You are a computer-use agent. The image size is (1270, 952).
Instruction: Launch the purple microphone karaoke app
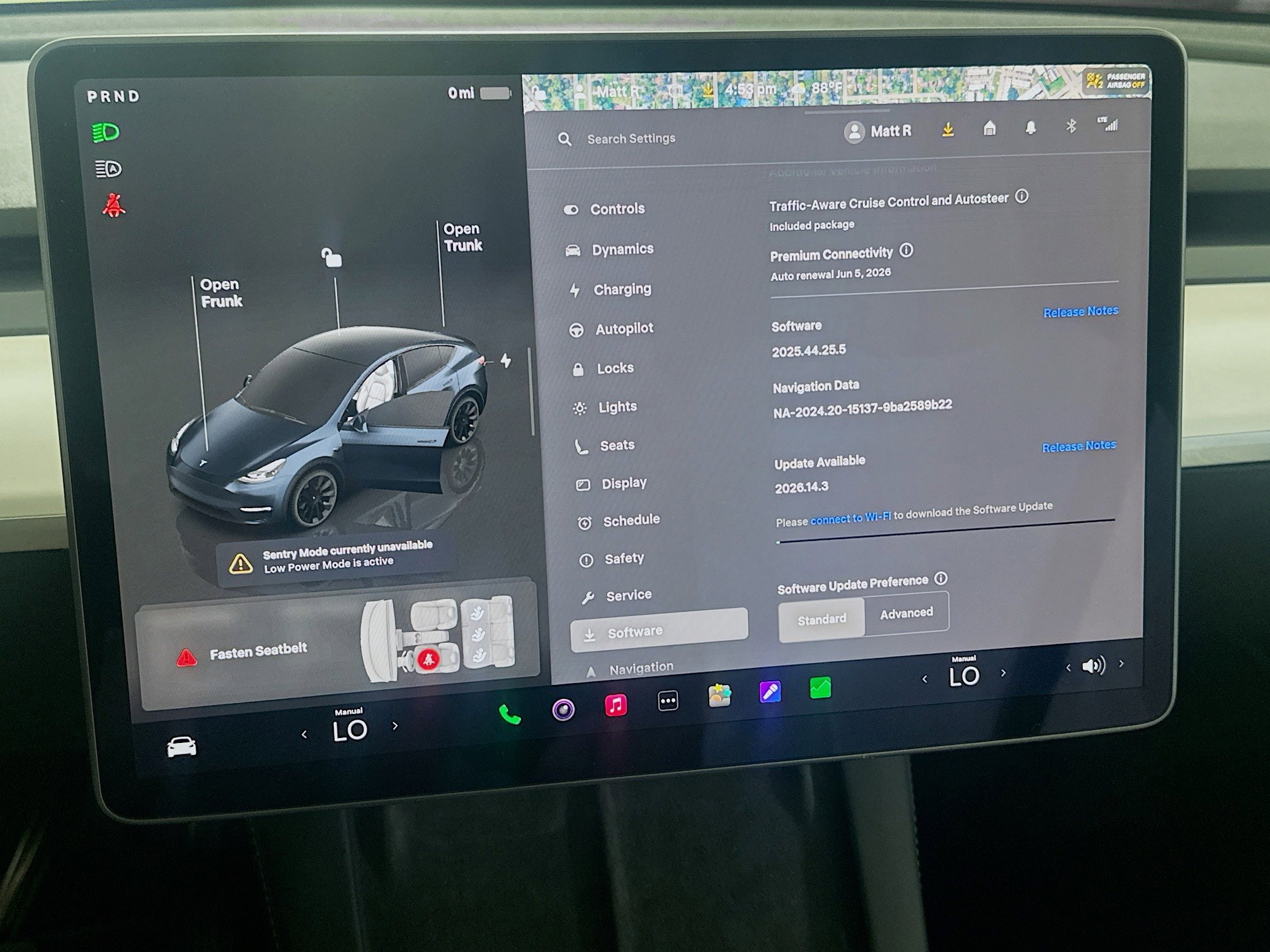click(x=770, y=691)
